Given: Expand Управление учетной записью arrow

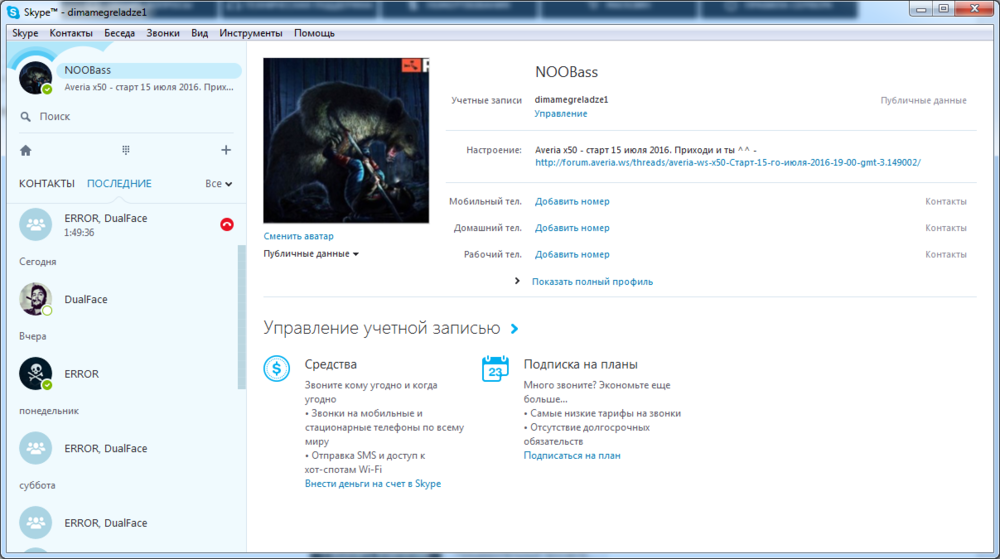Looking at the screenshot, I should tap(514, 328).
